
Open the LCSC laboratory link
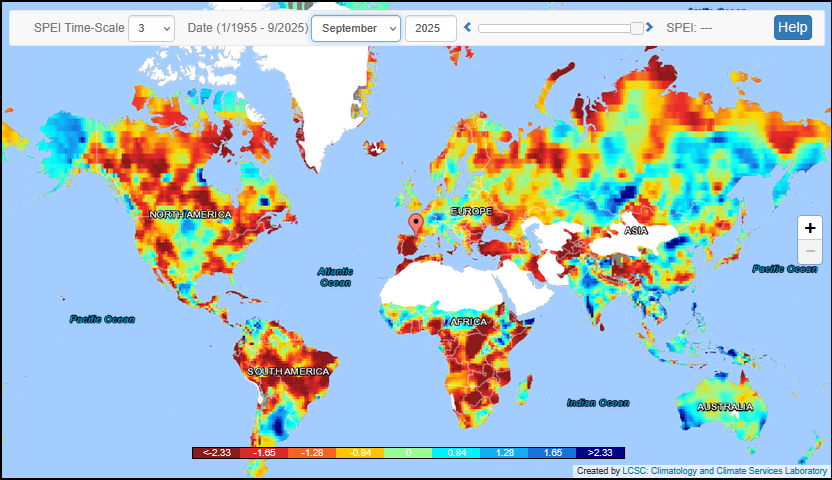[x=724, y=471]
